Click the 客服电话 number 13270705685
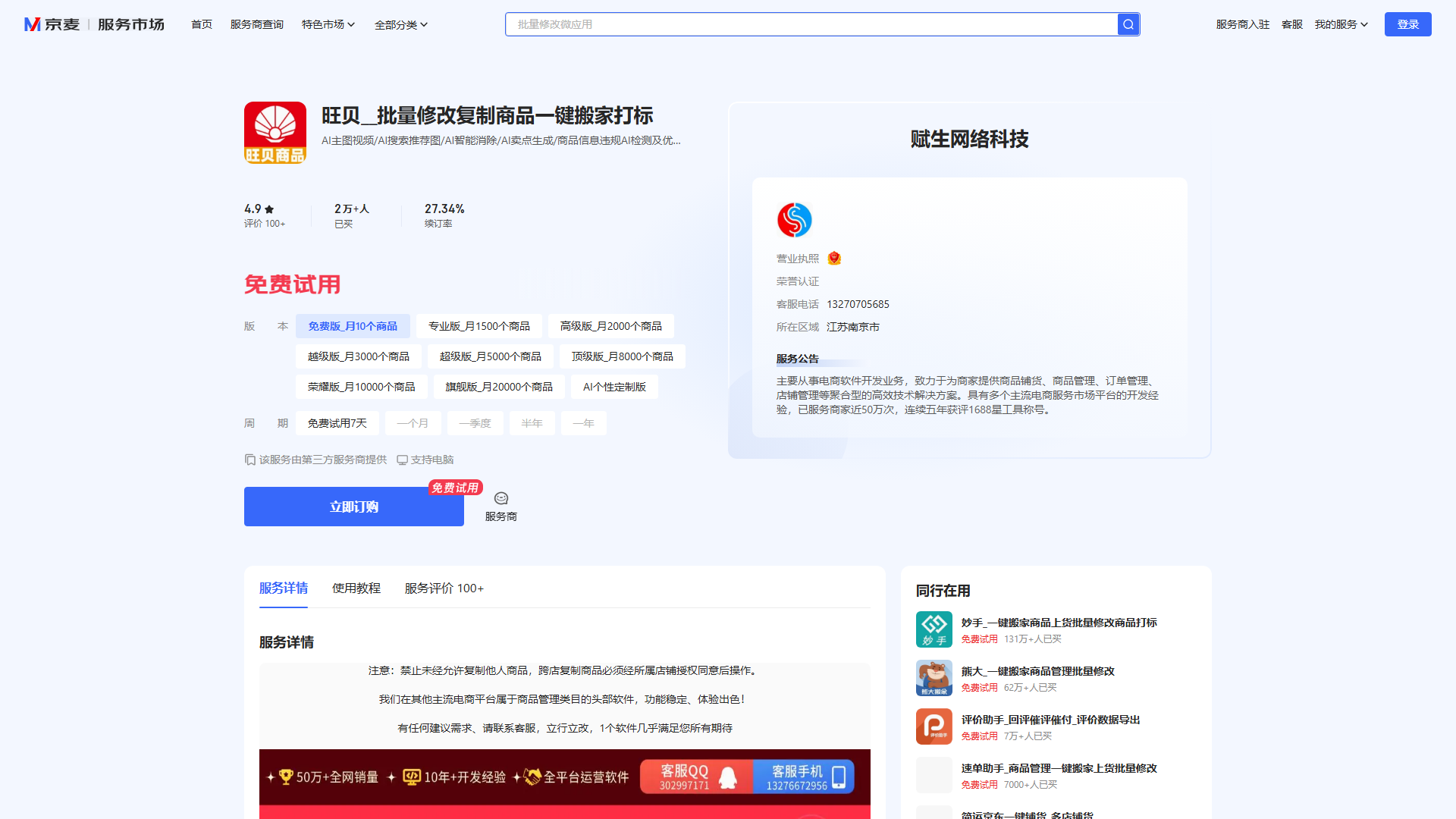1456x819 pixels. click(x=858, y=304)
